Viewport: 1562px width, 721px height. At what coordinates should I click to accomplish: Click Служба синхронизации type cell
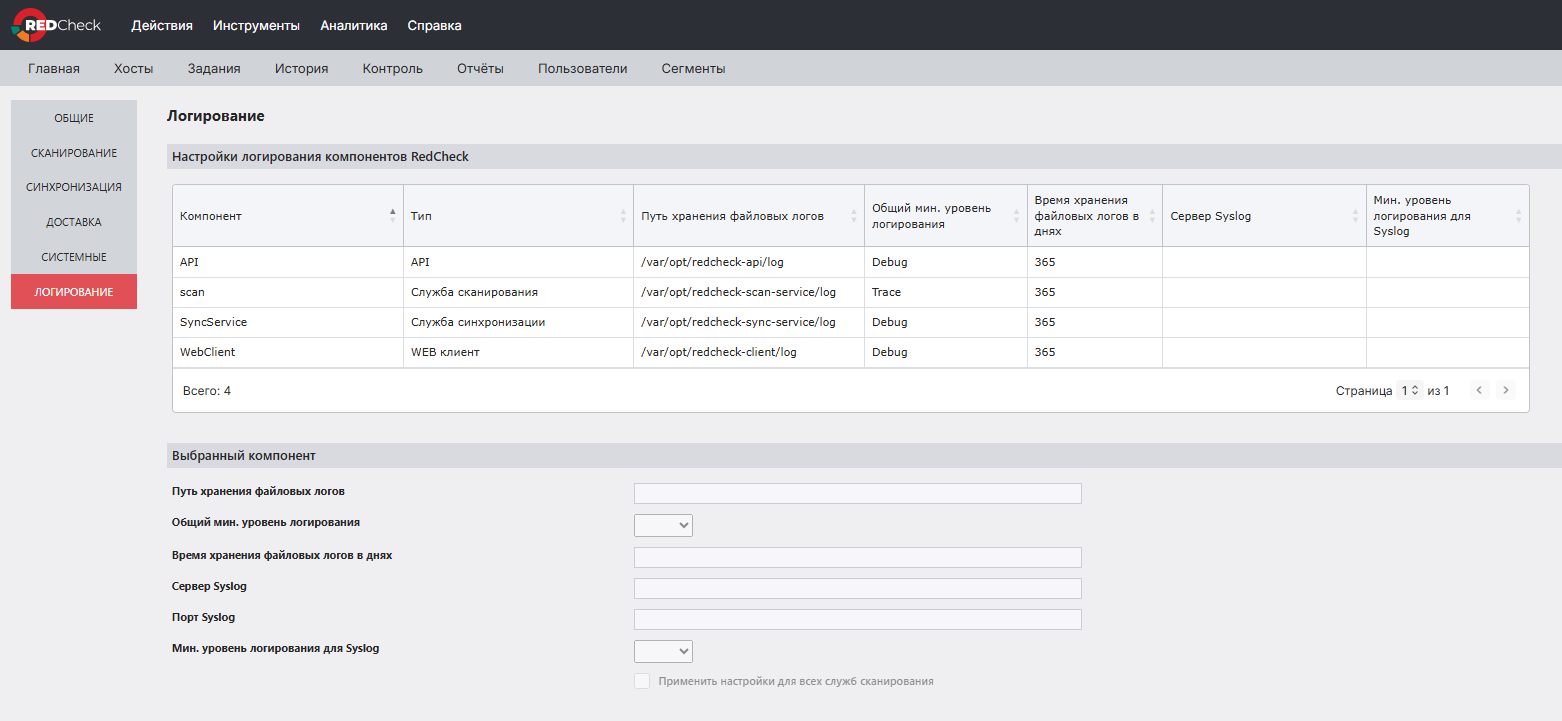point(518,322)
